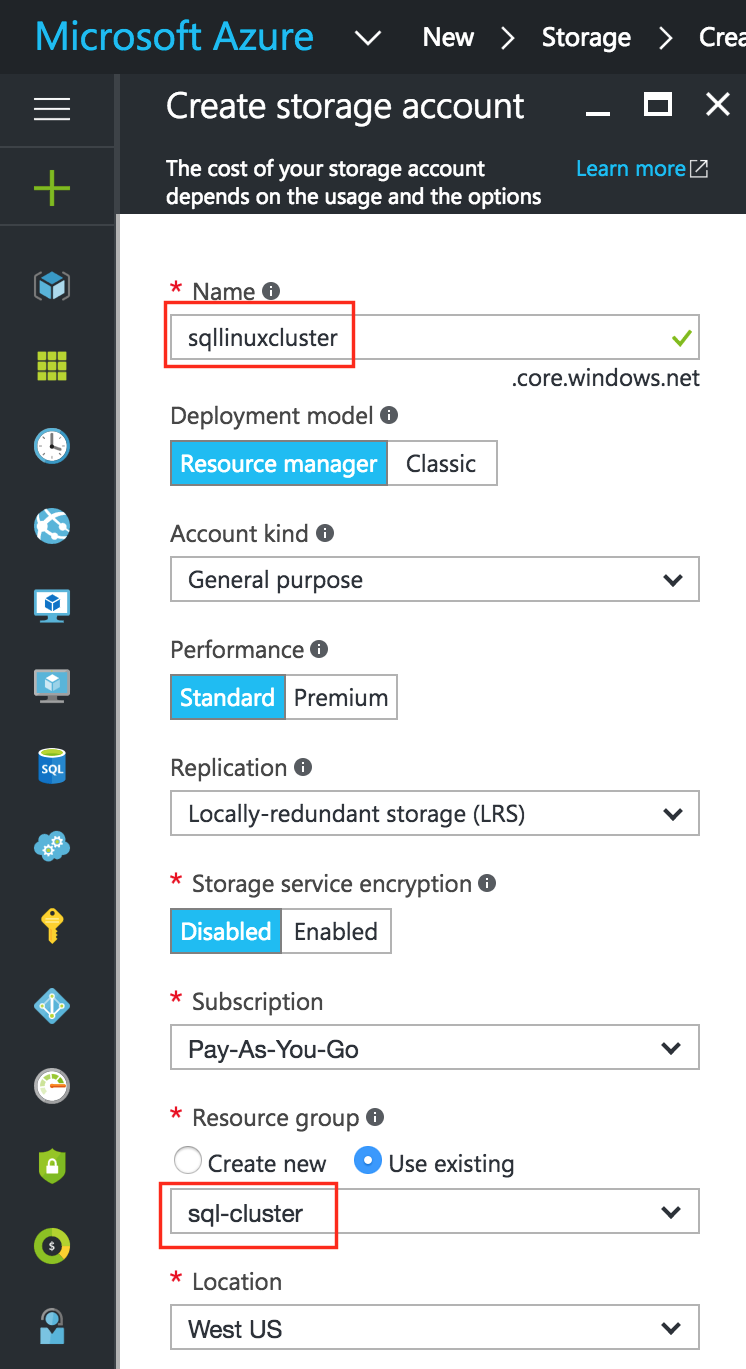Select the Virtual machines sidebar icon
This screenshot has width=746, height=1369.
pyautogui.click(x=51, y=606)
